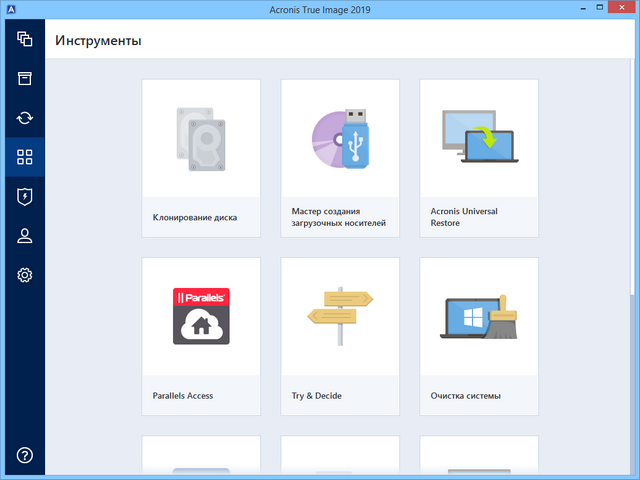Viewport: 640px width, 480px height.
Task: Close the Acronis True Image window
Action: (x=617, y=10)
